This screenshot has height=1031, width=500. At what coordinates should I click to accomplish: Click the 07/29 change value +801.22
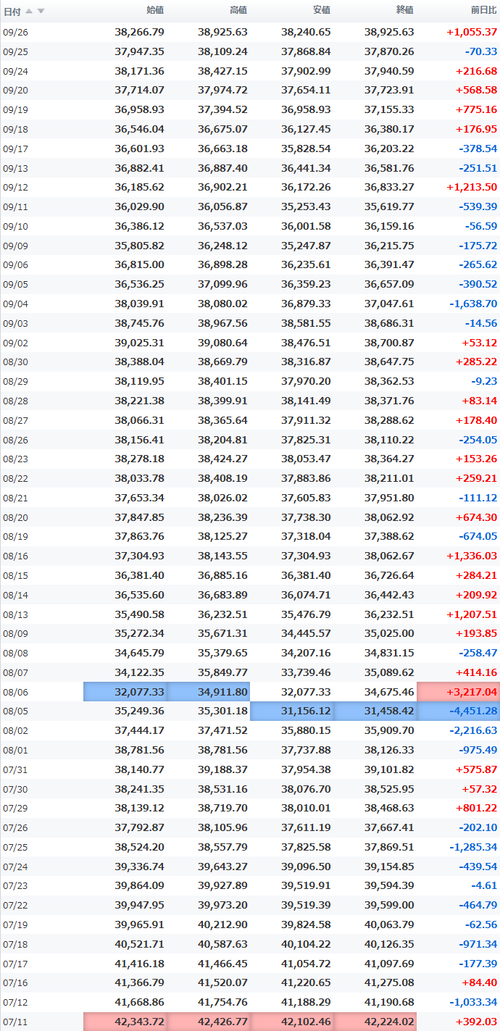pos(477,809)
